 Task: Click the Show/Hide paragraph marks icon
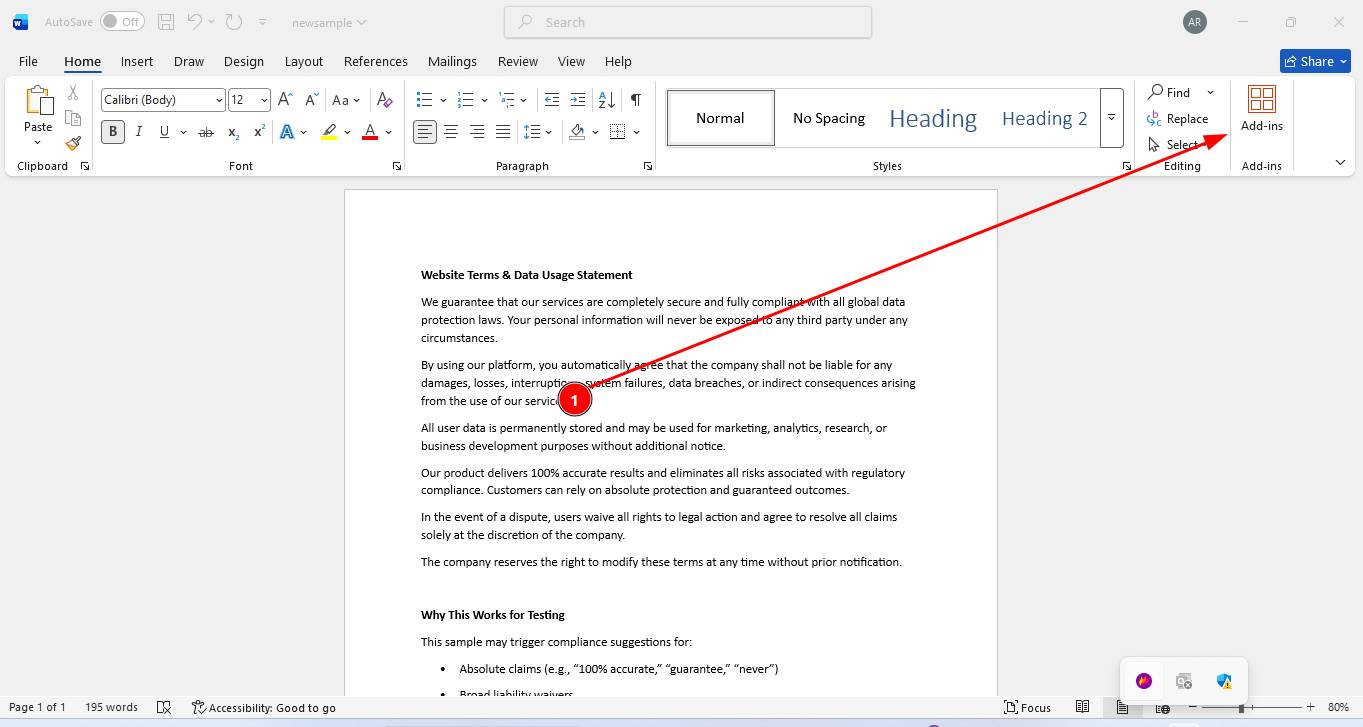click(635, 100)
